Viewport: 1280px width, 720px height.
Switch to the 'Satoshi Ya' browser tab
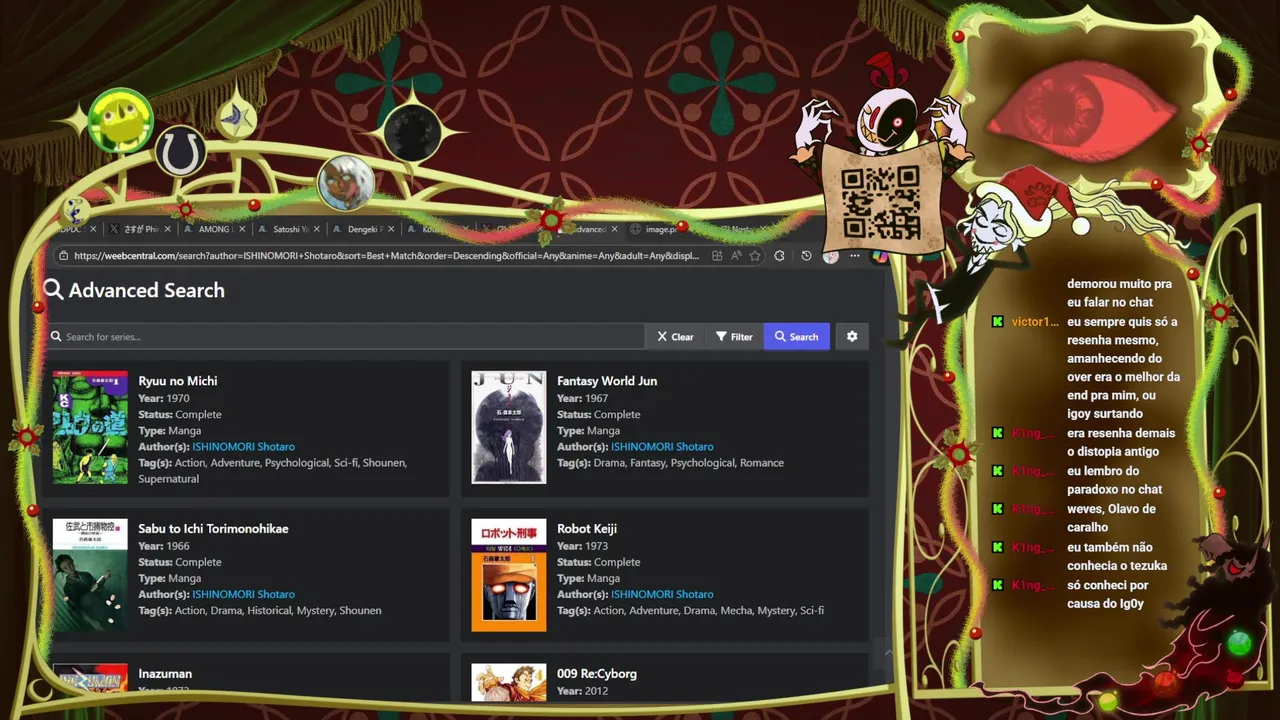point(290,229)
